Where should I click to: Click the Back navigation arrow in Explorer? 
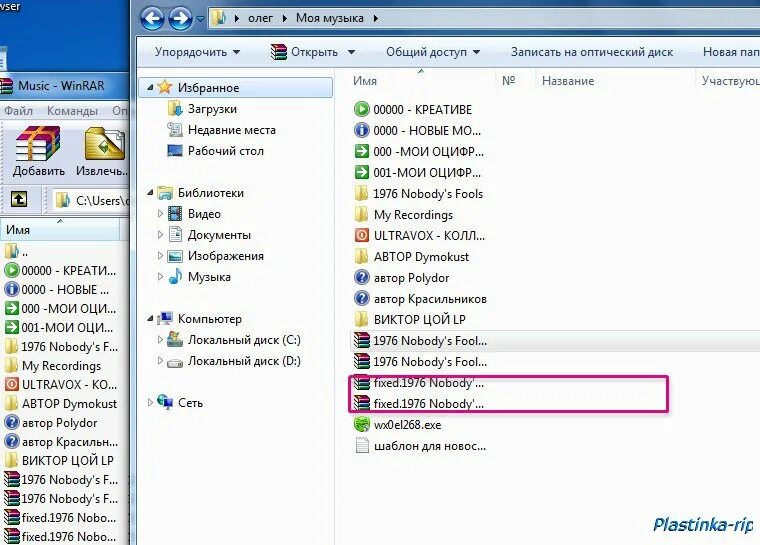[x=152, y=18]
